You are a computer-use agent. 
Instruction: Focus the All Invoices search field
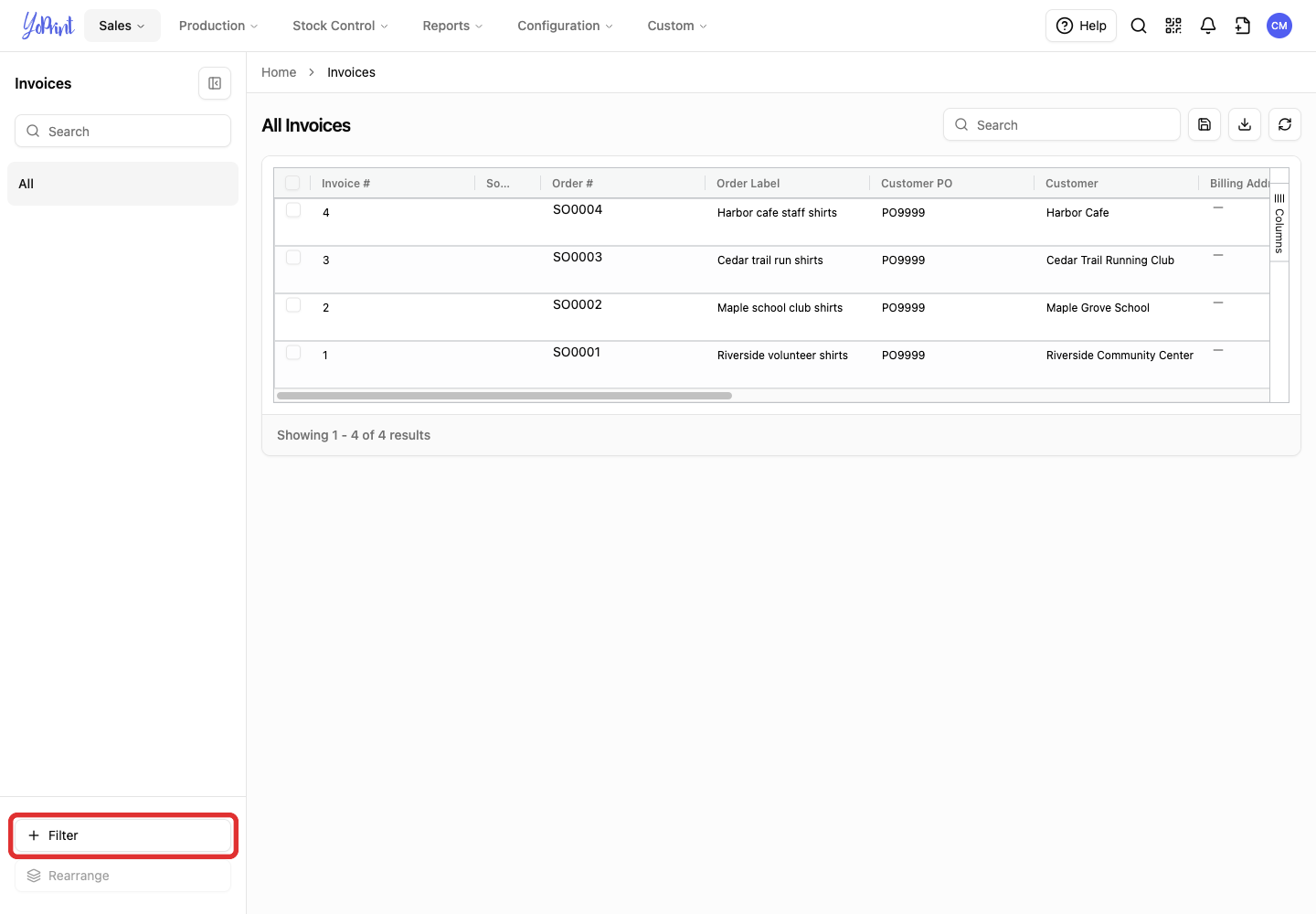1062,124
